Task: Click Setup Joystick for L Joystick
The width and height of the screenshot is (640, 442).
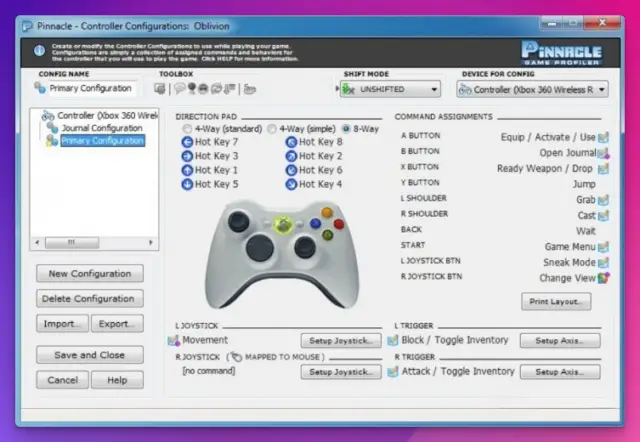Action: pos(341,340)
